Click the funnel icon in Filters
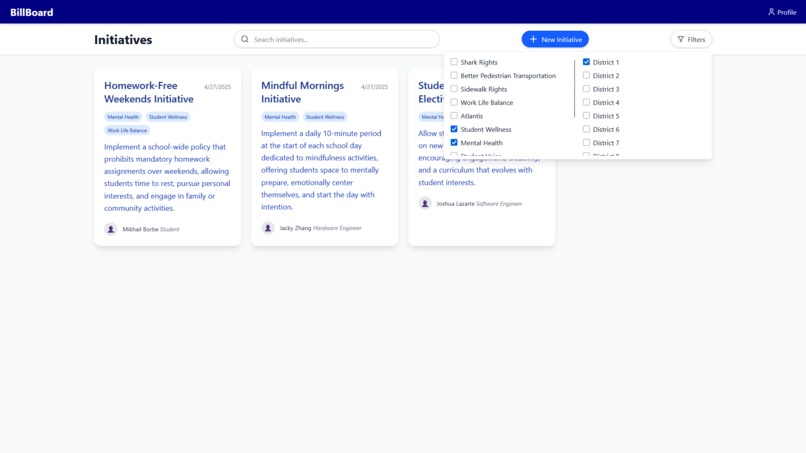Screen dimensions: 806x453 point(681,39)
